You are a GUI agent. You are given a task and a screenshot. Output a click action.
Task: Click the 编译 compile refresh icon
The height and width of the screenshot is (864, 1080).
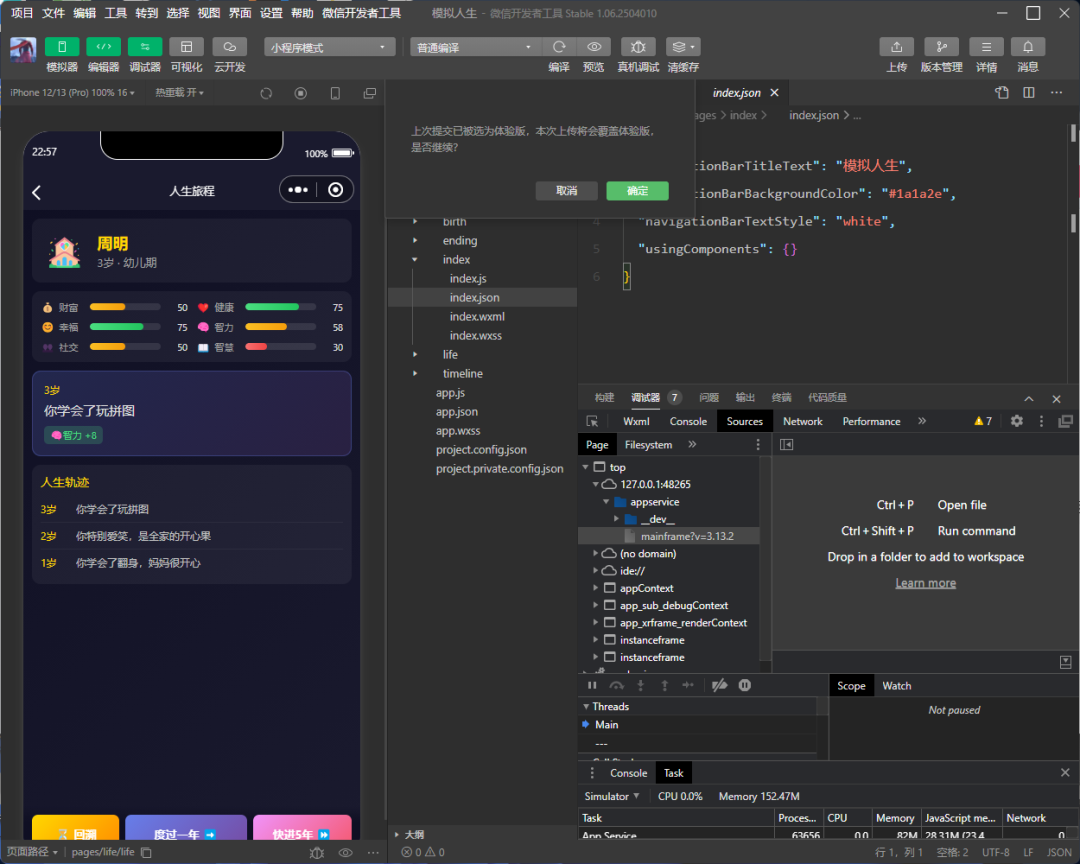pyautogui.click(x=559, y=47)
